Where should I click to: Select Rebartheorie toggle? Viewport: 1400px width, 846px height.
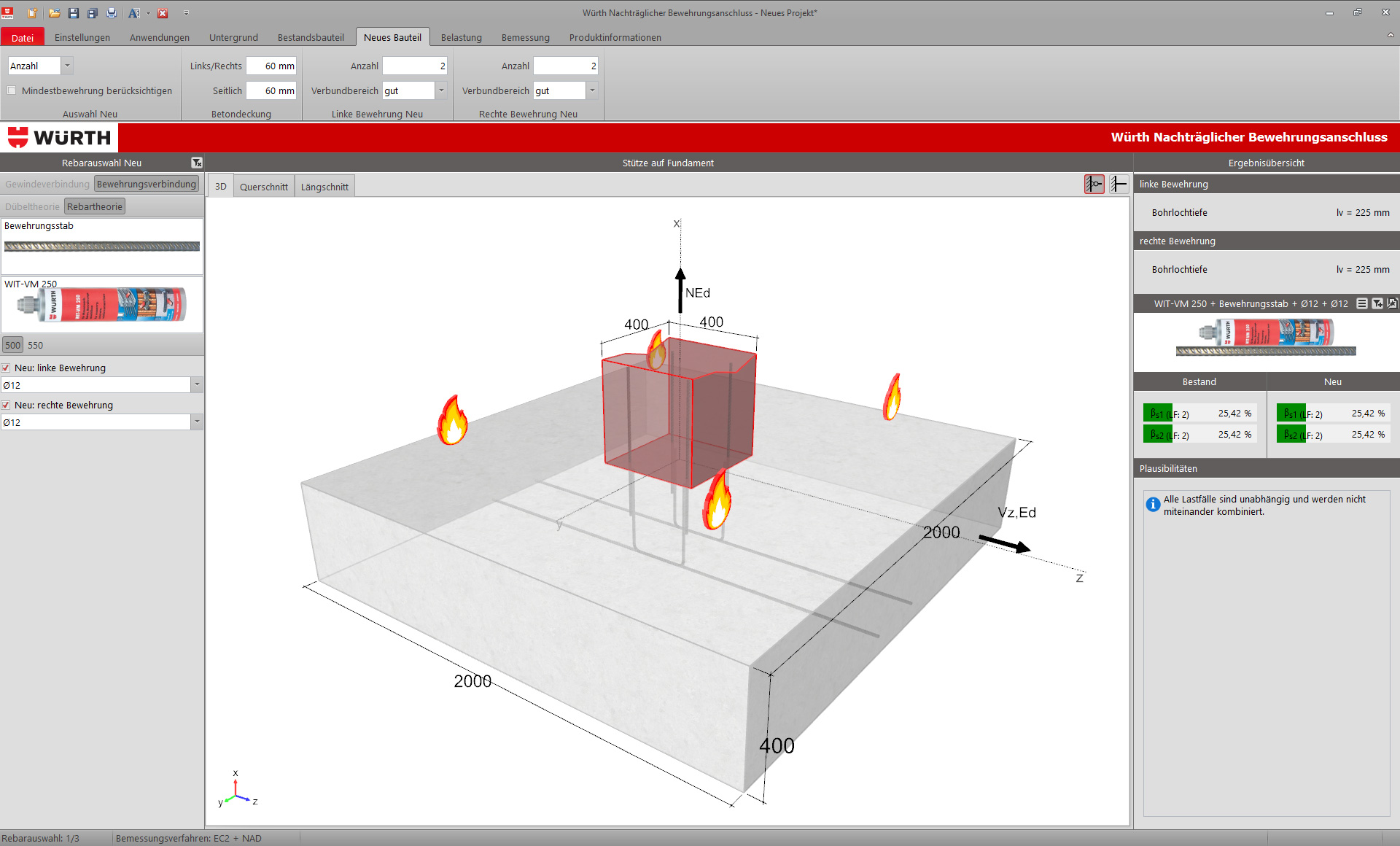tap(95, 206)
